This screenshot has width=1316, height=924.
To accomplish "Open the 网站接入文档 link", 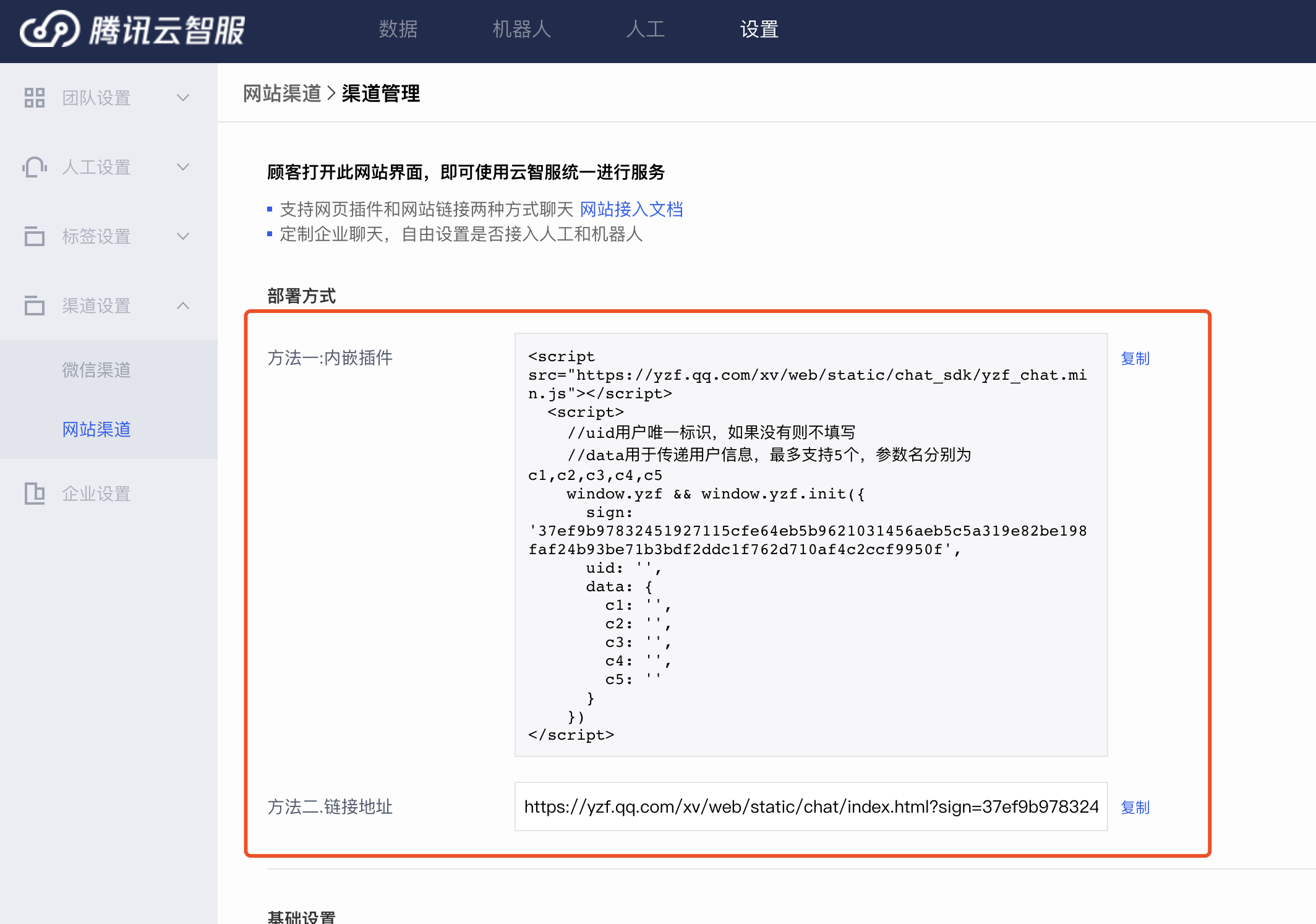I will 631,209.
